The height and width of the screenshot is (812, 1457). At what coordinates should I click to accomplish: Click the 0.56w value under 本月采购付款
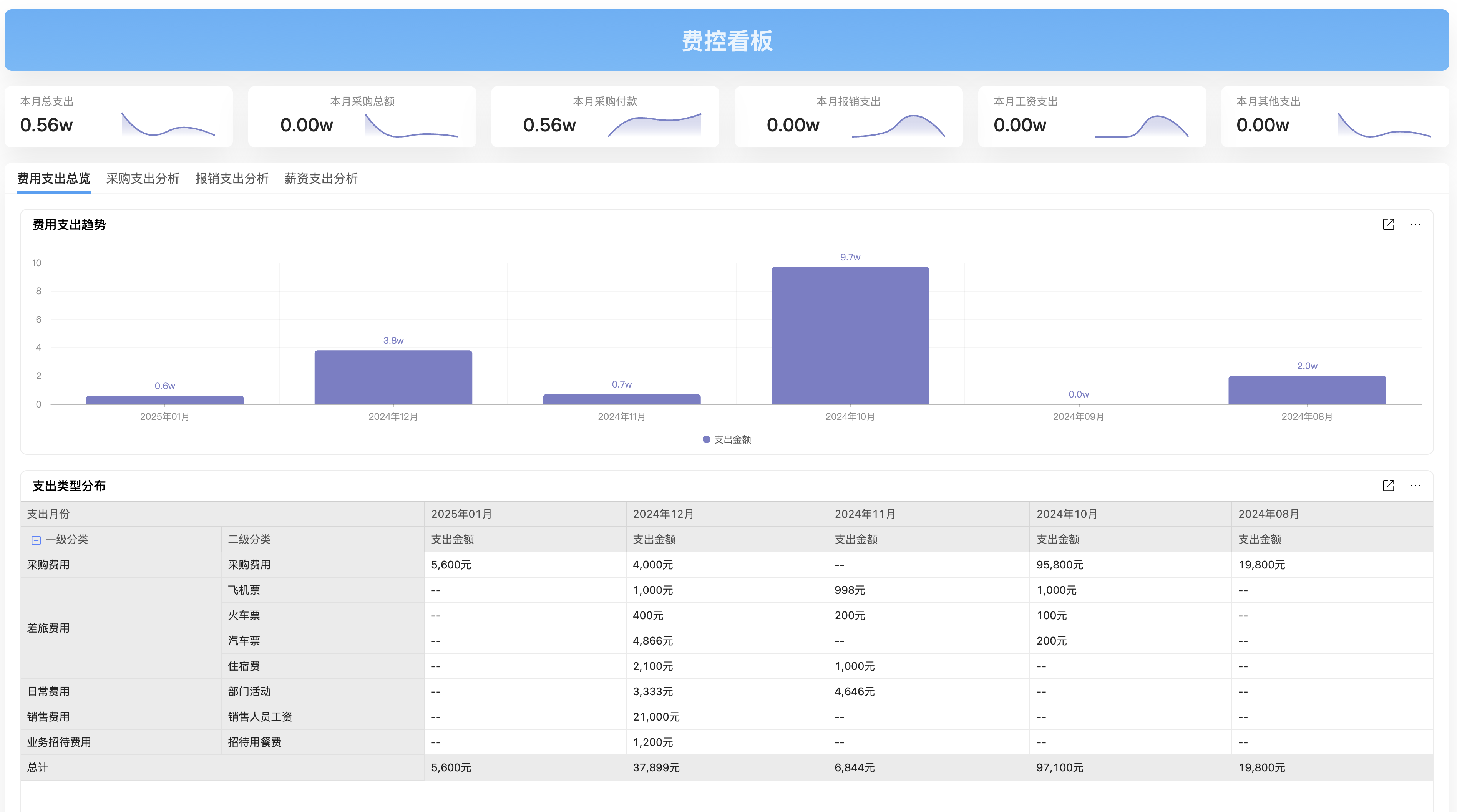(549, 125)
